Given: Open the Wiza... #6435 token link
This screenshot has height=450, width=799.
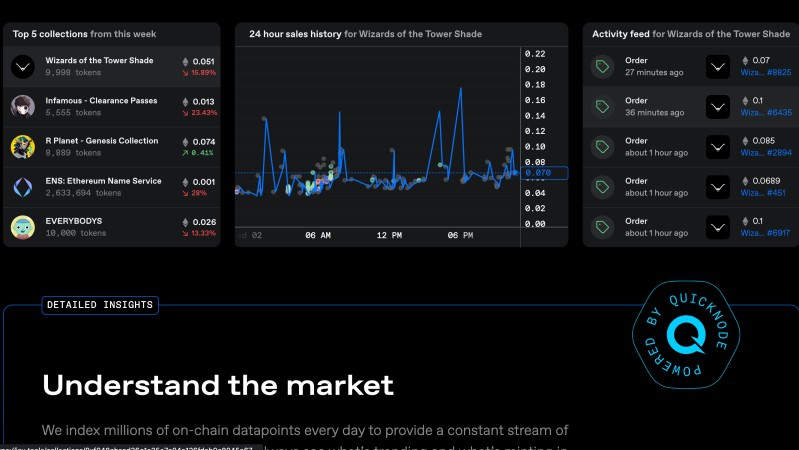Looking at the screenshot, I should [x=765, y=113].
